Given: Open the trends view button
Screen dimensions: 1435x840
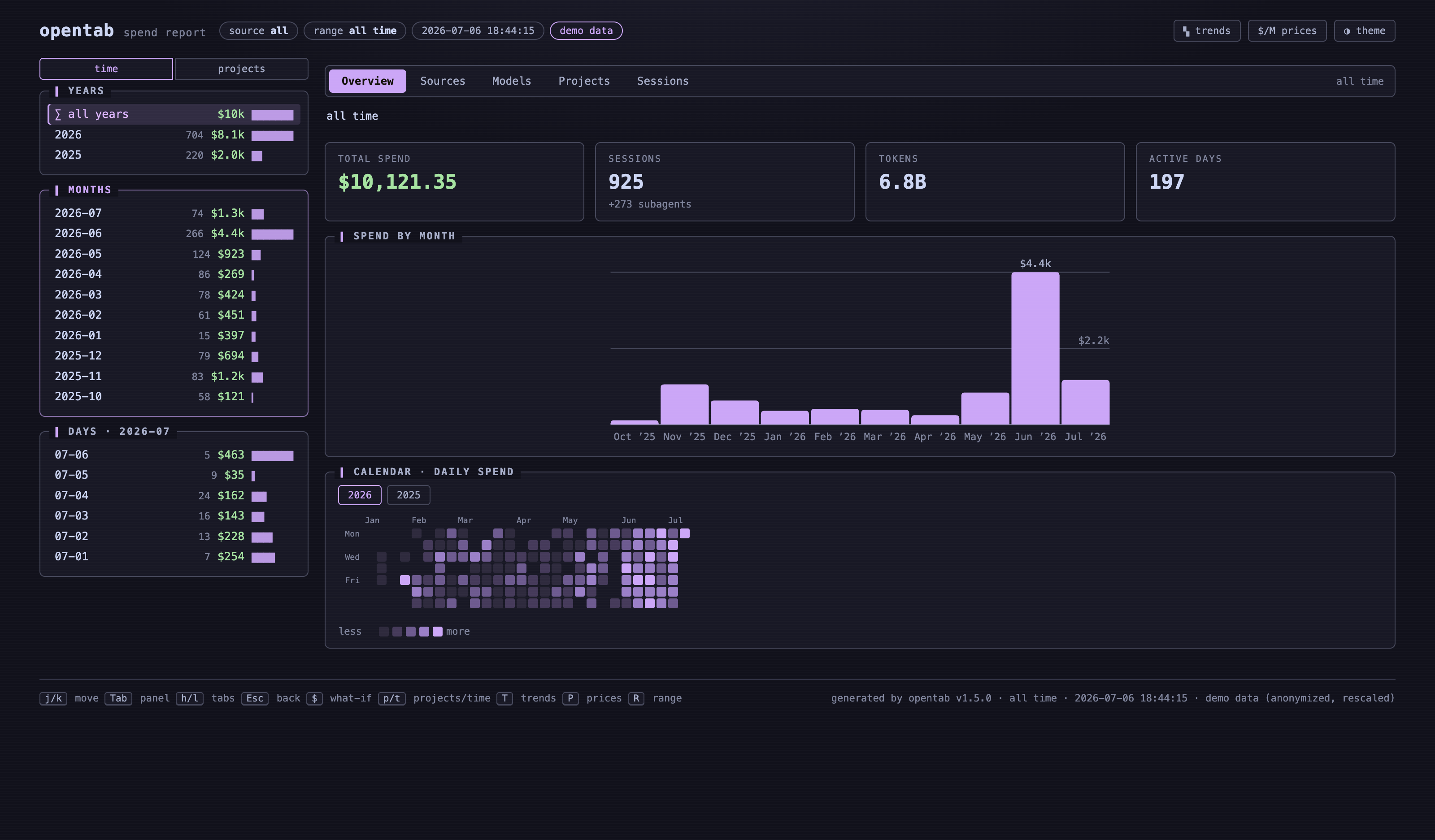Looking at the screenshot, I should point(1206,31).
